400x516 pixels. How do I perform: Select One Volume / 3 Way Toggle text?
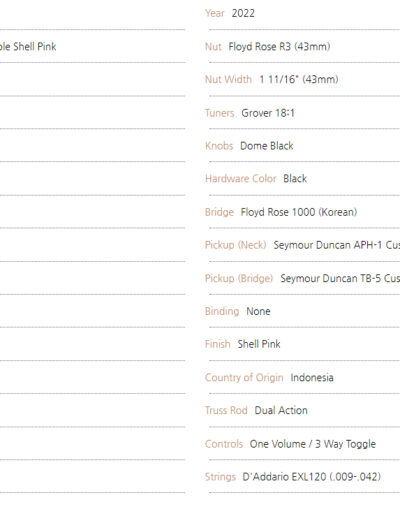point(313,444)
